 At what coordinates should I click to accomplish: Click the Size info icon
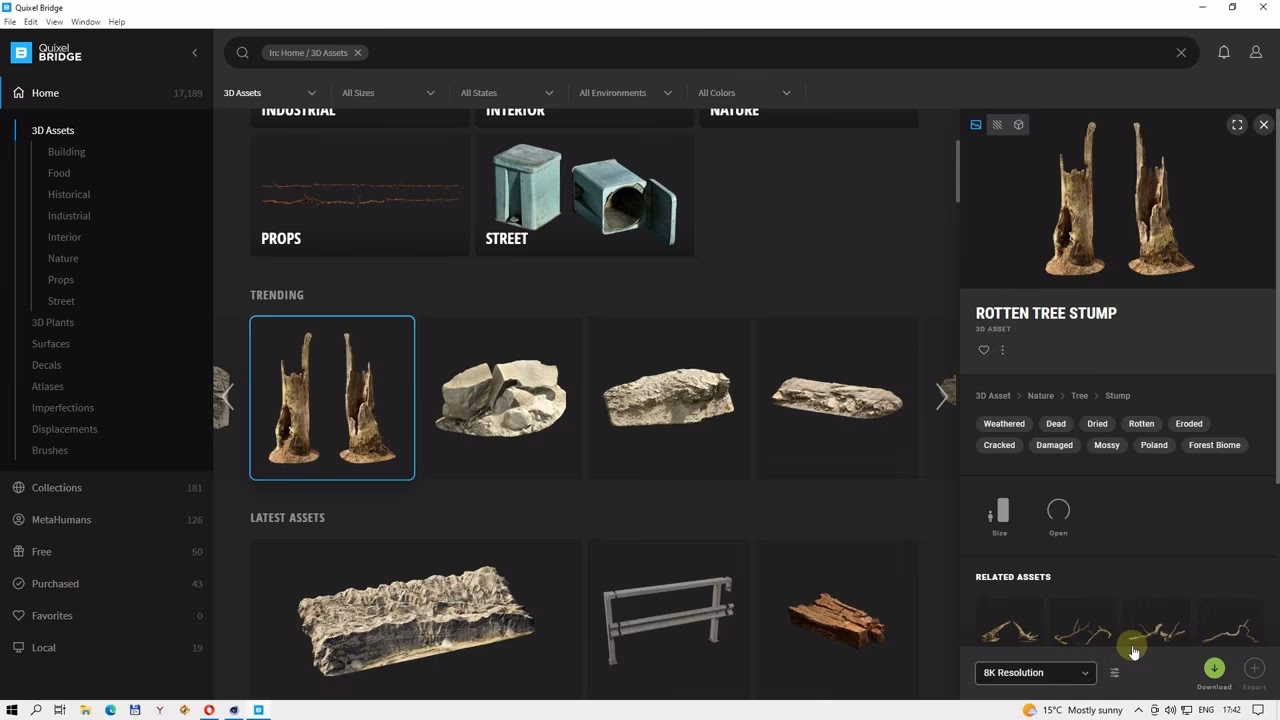point(999,511)
